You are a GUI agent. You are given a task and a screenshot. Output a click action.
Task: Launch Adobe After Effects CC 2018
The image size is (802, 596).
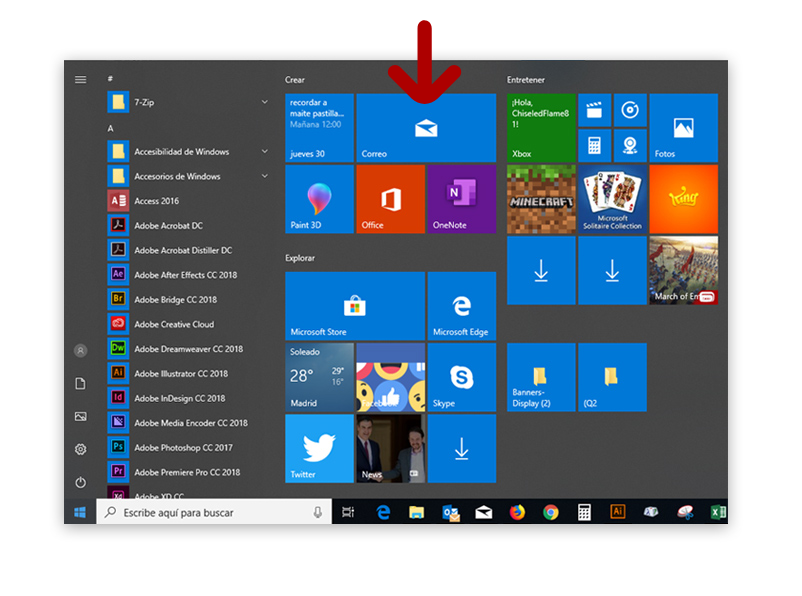point(188,275)
